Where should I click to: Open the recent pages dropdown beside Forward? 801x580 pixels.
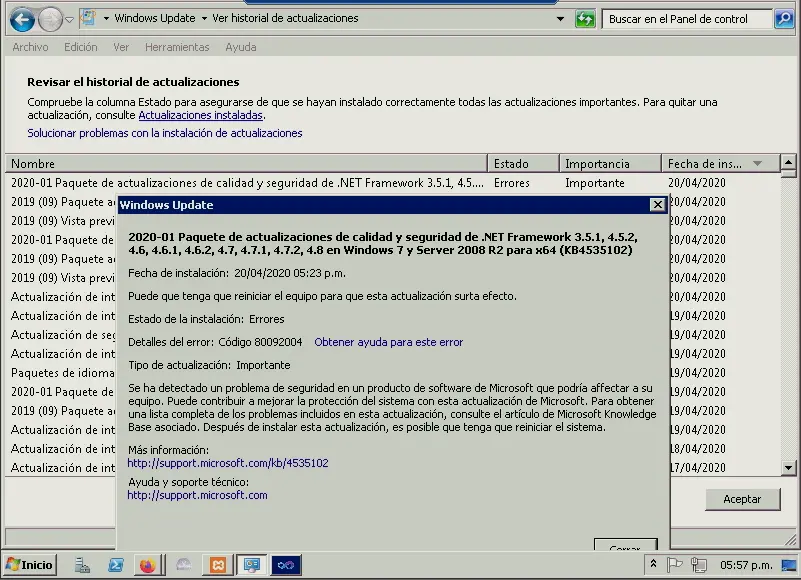pyautogui.click(x=69, y=20)
